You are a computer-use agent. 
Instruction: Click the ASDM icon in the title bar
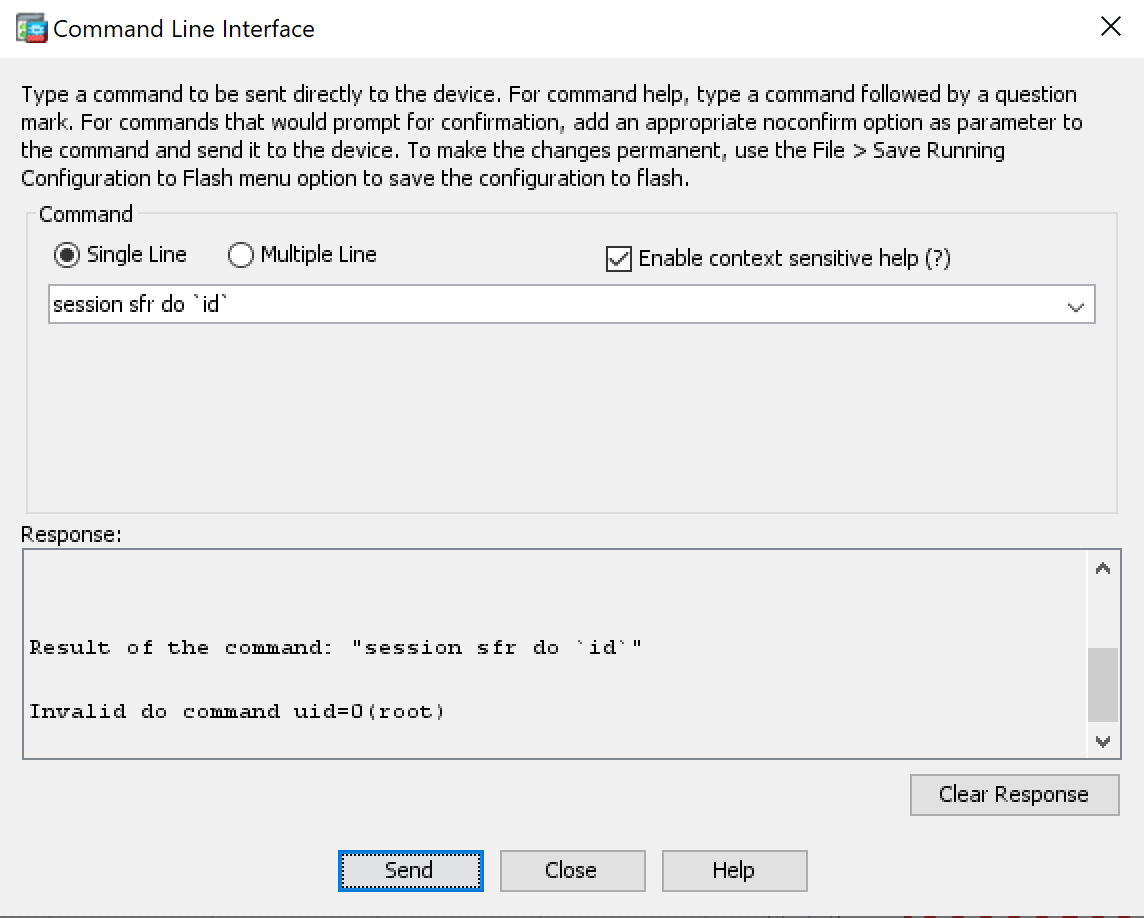[32, 28]
